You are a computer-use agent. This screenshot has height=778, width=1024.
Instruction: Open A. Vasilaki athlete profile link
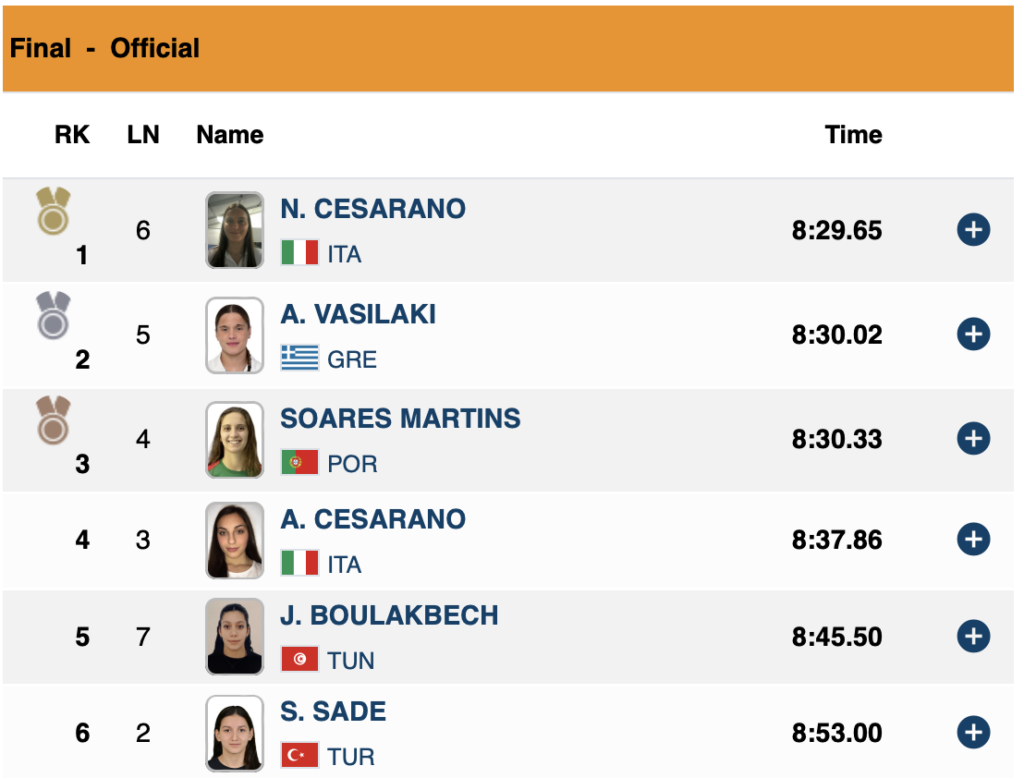(358, 314)
